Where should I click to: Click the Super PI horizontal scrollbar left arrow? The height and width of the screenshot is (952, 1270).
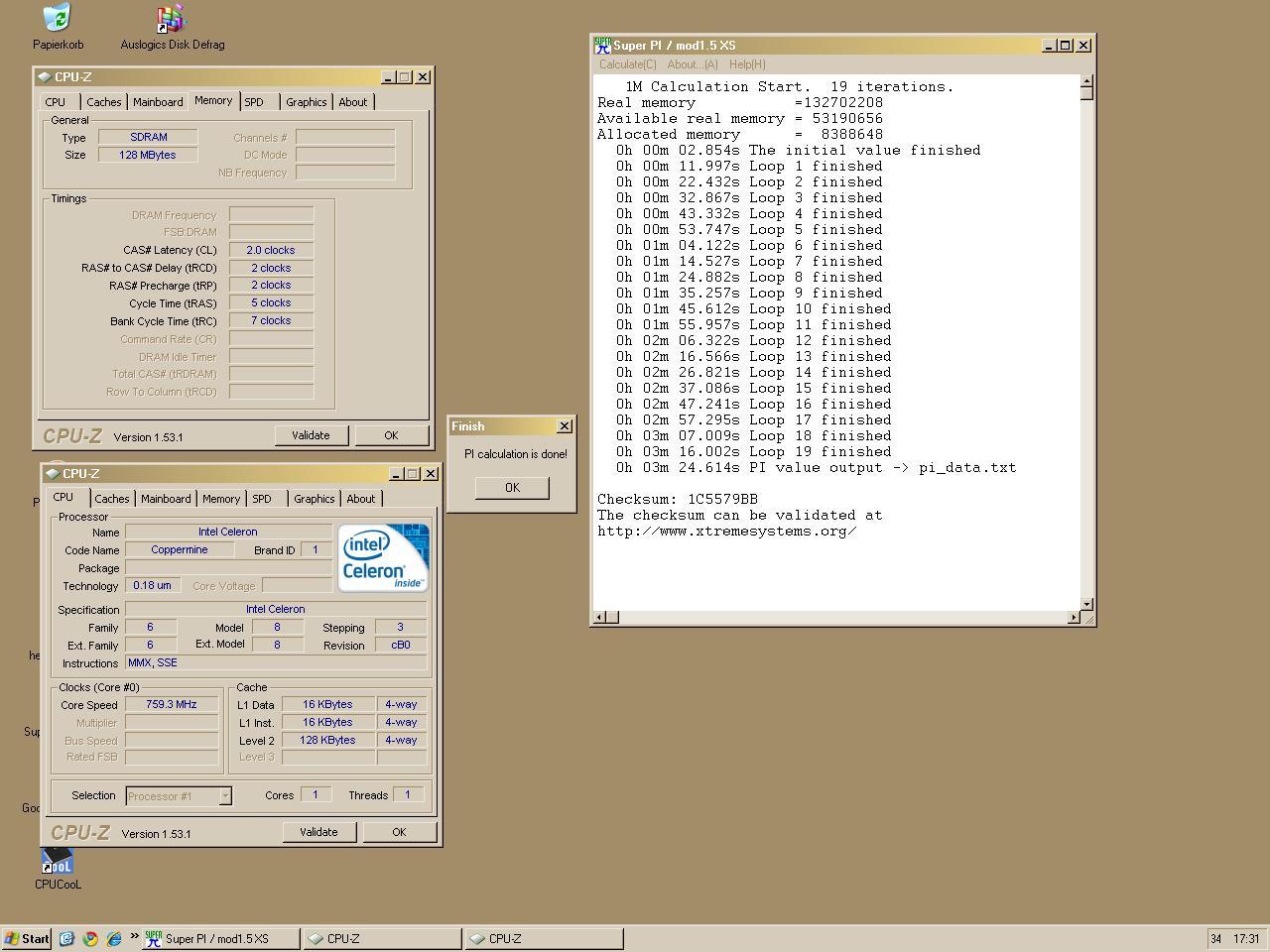(x=598, y=618)
